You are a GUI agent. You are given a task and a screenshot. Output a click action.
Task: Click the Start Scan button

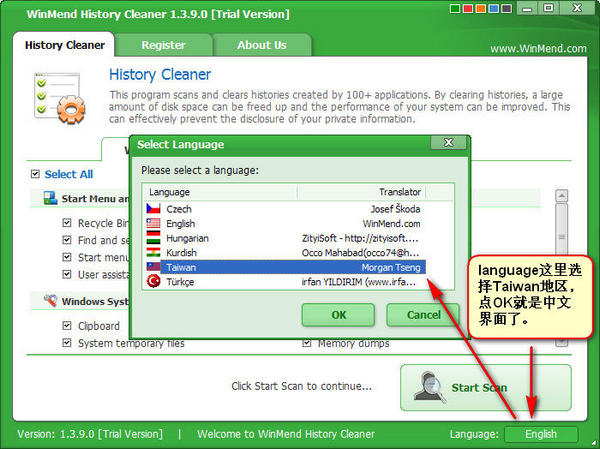(x=486, y=387)
